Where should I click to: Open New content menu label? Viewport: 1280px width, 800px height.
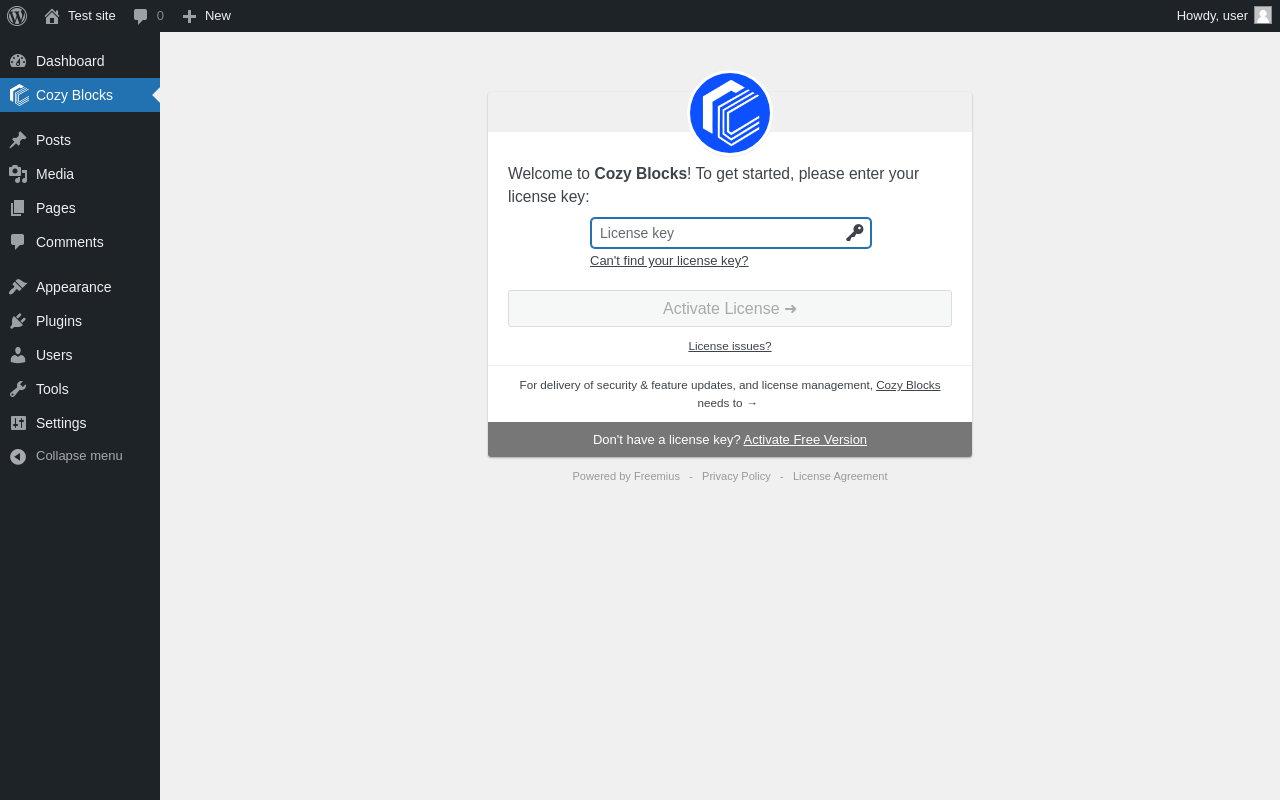[218, 16]
